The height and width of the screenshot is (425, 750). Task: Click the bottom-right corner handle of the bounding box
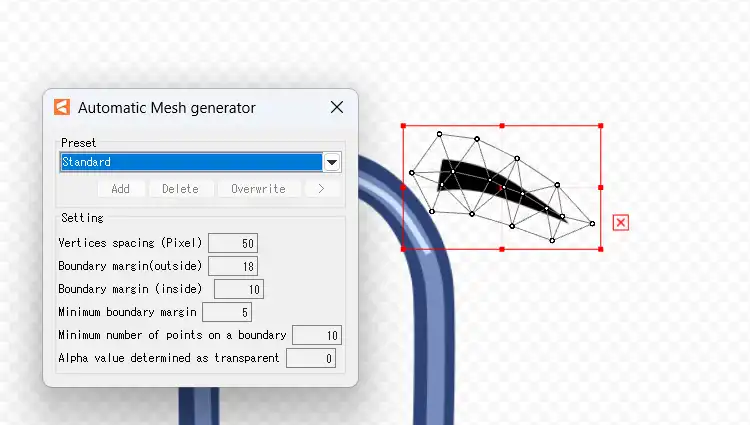click(x=600, y=248)
